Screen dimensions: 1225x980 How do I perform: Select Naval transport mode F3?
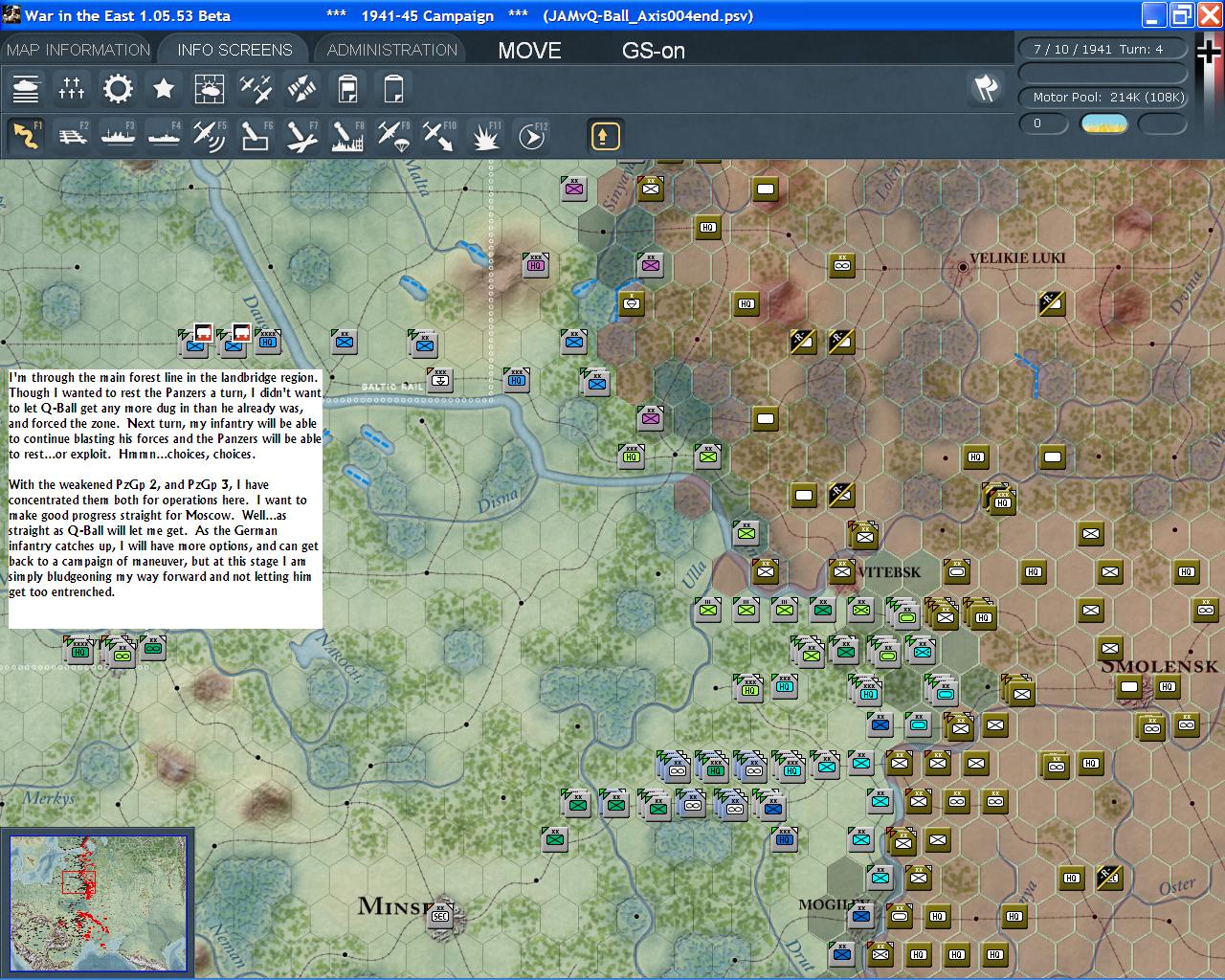coord(118,136)
